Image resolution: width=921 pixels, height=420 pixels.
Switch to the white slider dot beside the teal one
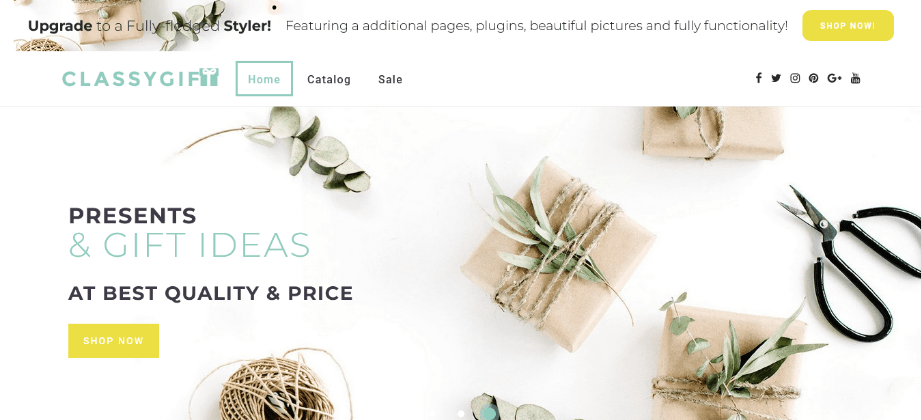pyautogui.click(x=460, y=414)
